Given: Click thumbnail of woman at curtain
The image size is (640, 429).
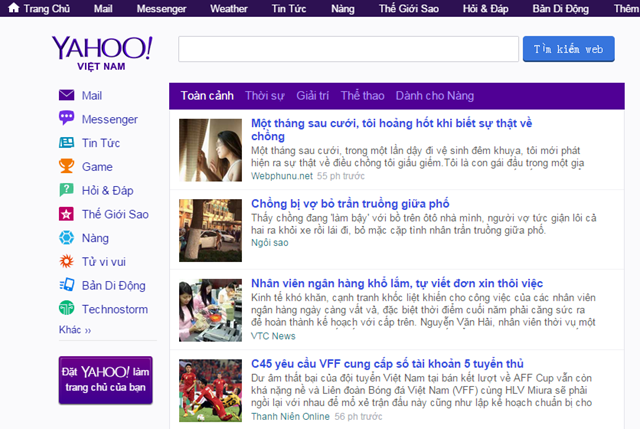Looking at the screenshot, I should pos(210,150).
